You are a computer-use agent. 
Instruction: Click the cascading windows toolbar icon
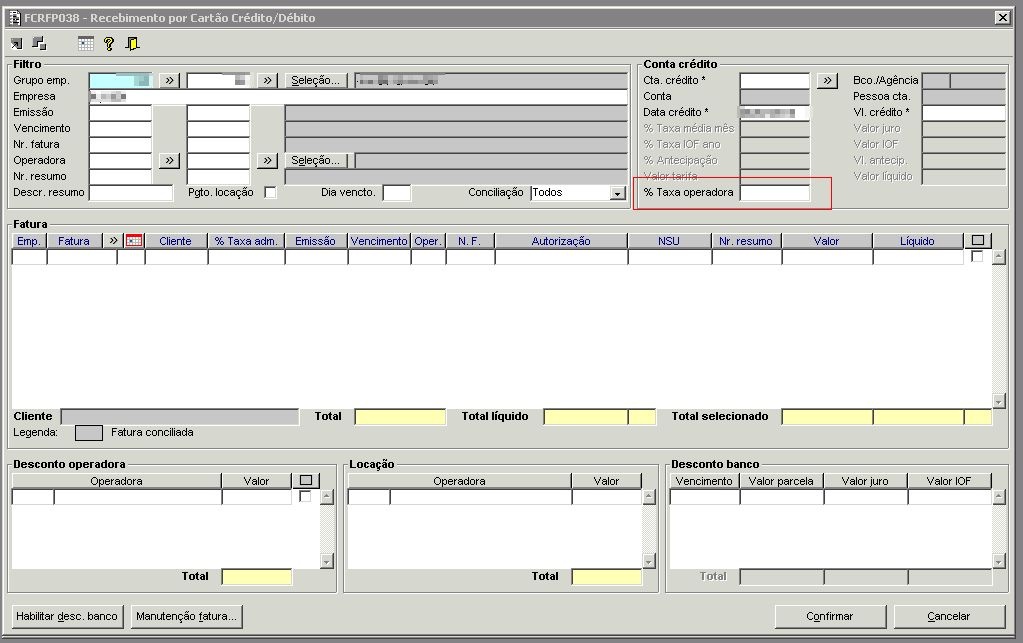tap(40, 44)
